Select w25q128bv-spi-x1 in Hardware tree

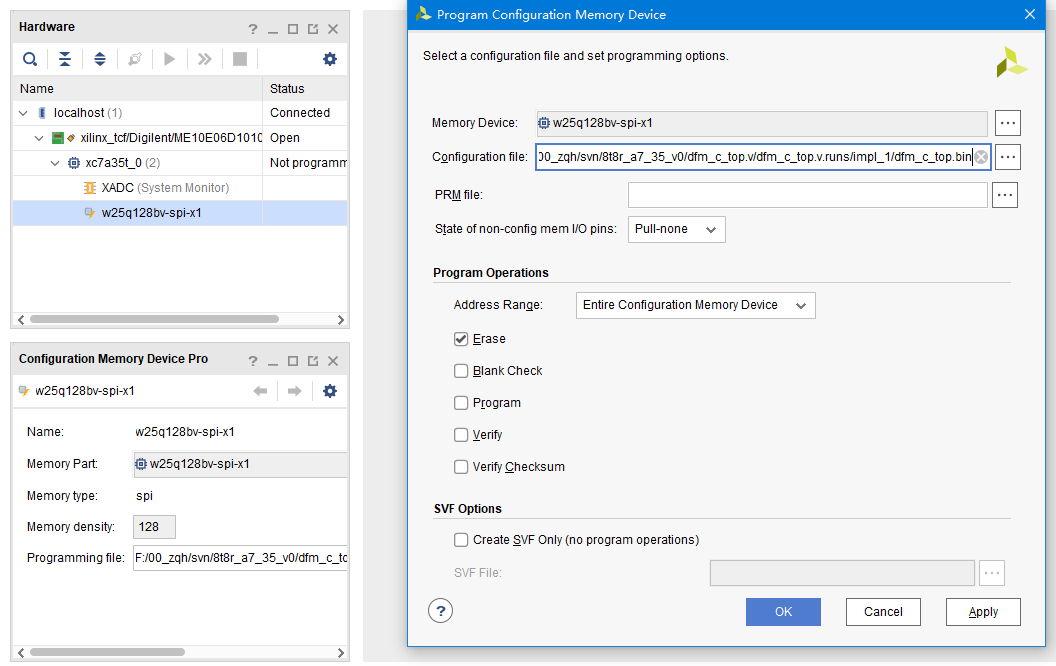click(x=152, y=213)
